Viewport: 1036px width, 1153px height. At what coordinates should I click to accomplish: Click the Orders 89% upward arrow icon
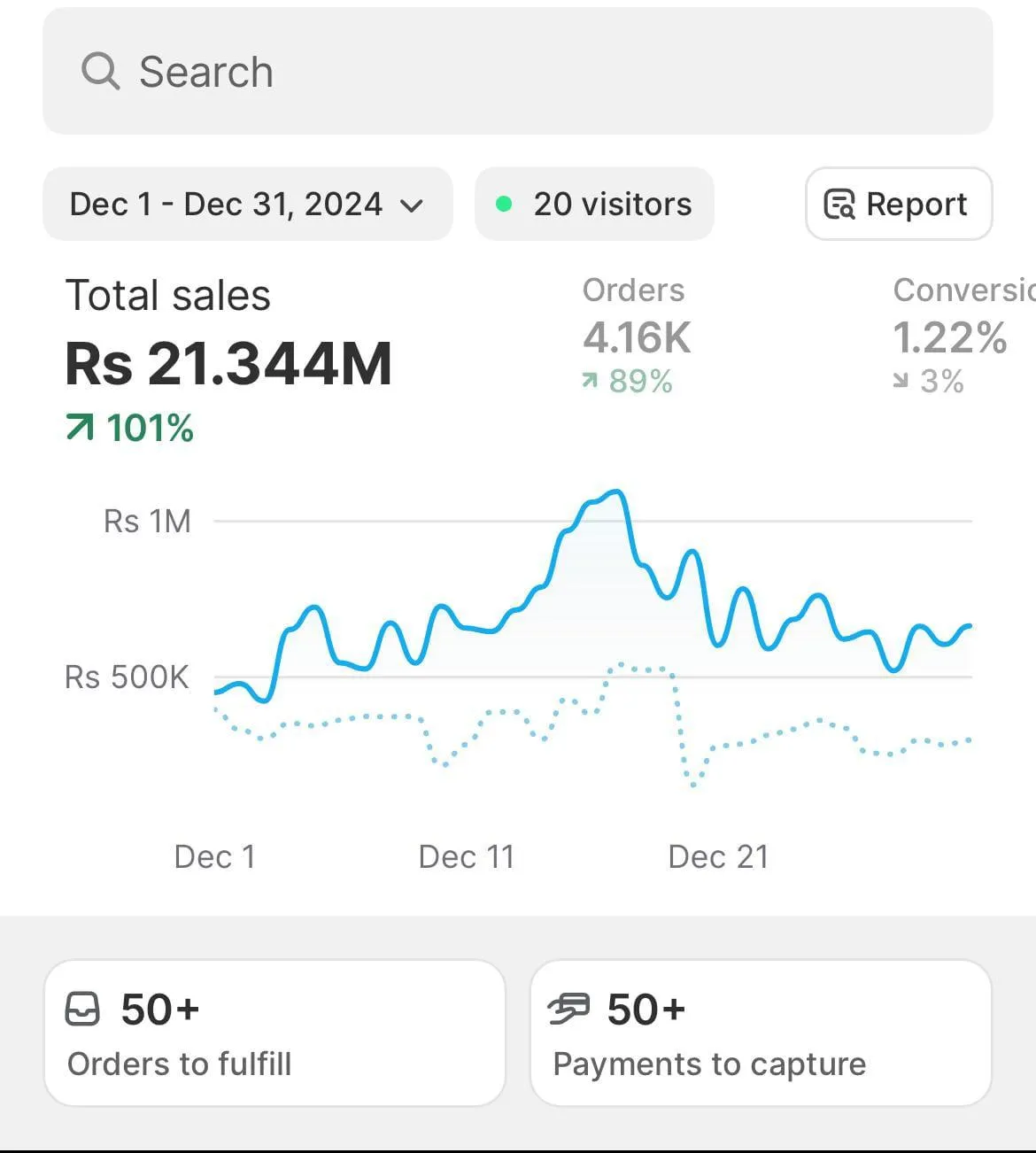[x=590, y=381]
